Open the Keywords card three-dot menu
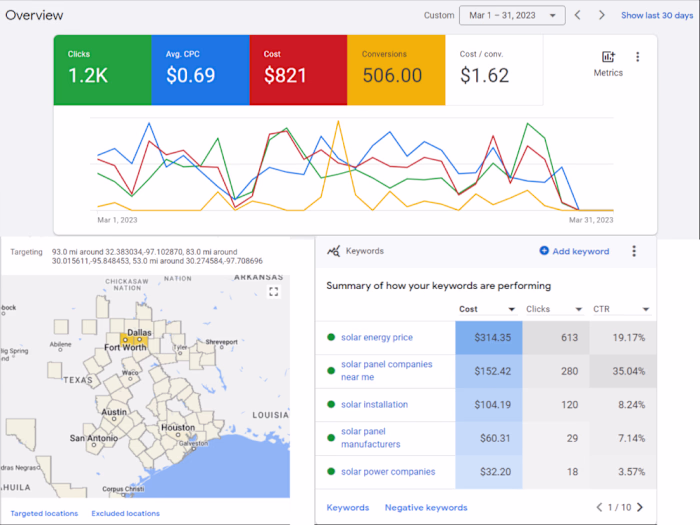 point(634,251)
